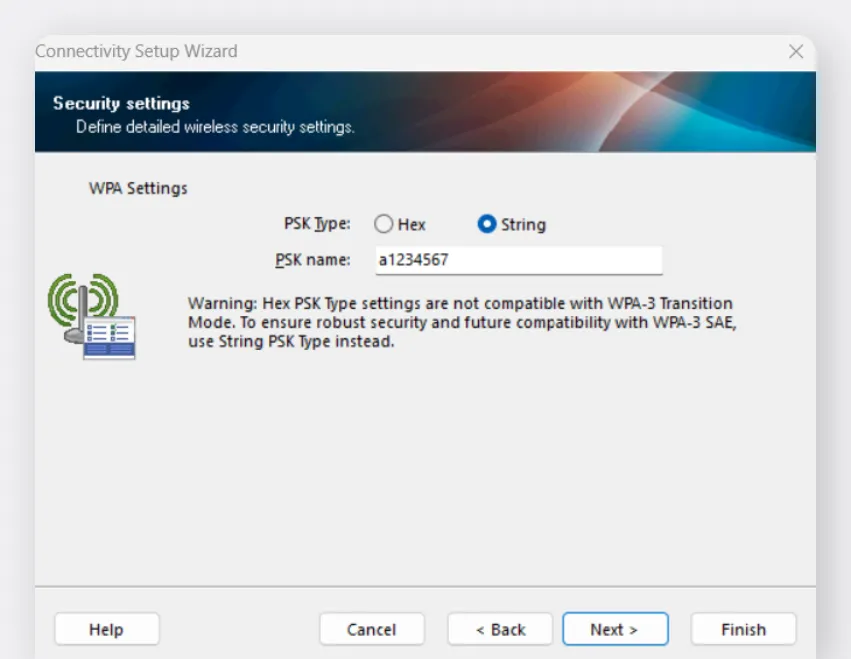Close the Connectivity Setup Wizard window
Screen dimensions: 851x659
[x=796, y=52]
